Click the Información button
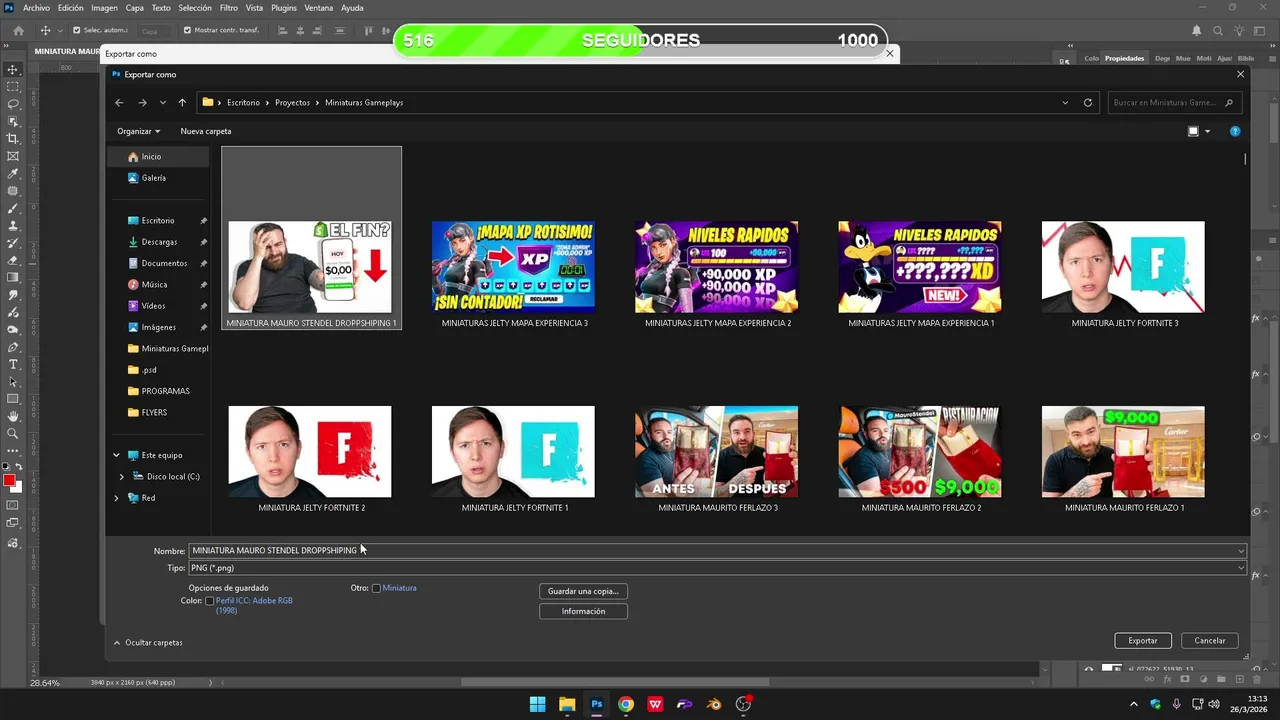Screen dimensions: 1280x720 pos(583,611)
